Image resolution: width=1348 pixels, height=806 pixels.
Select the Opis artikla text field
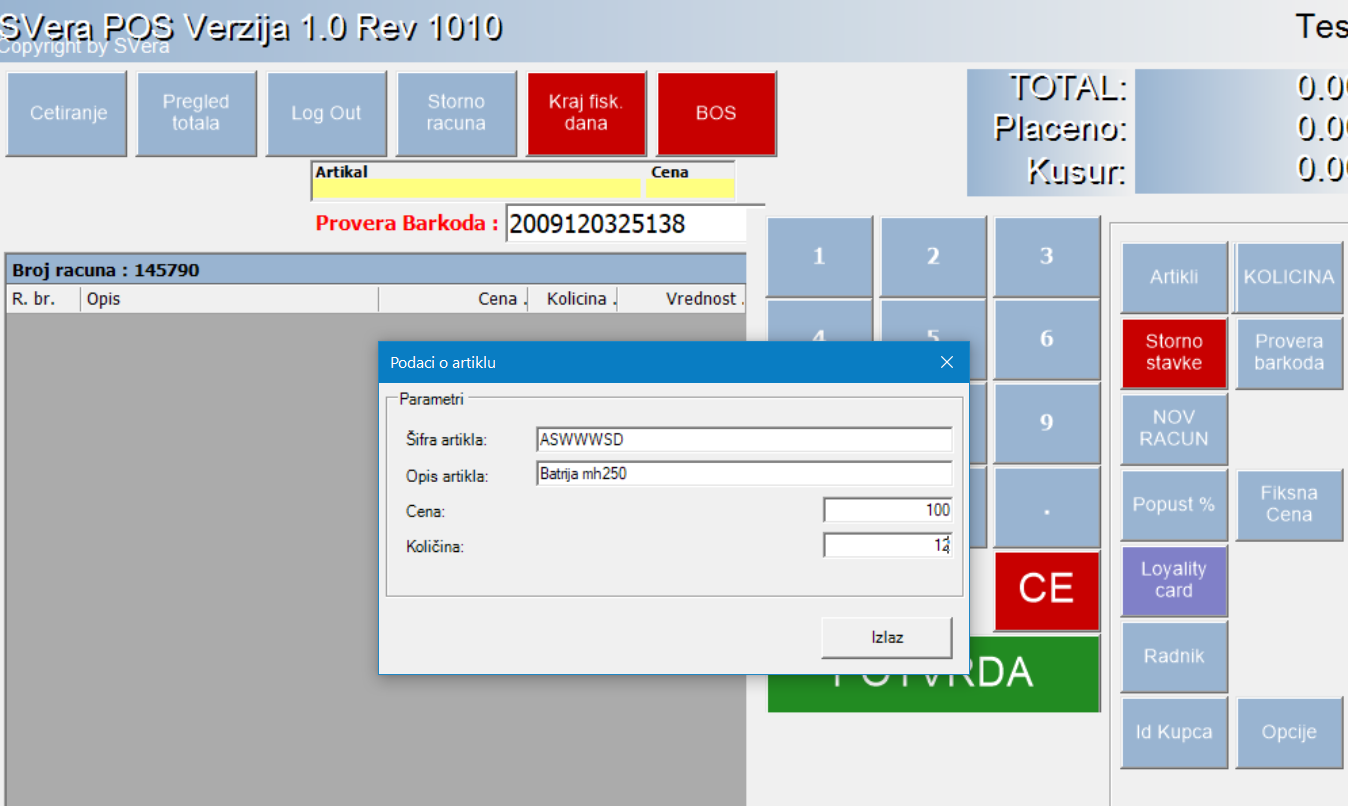(x=743, y=474)
